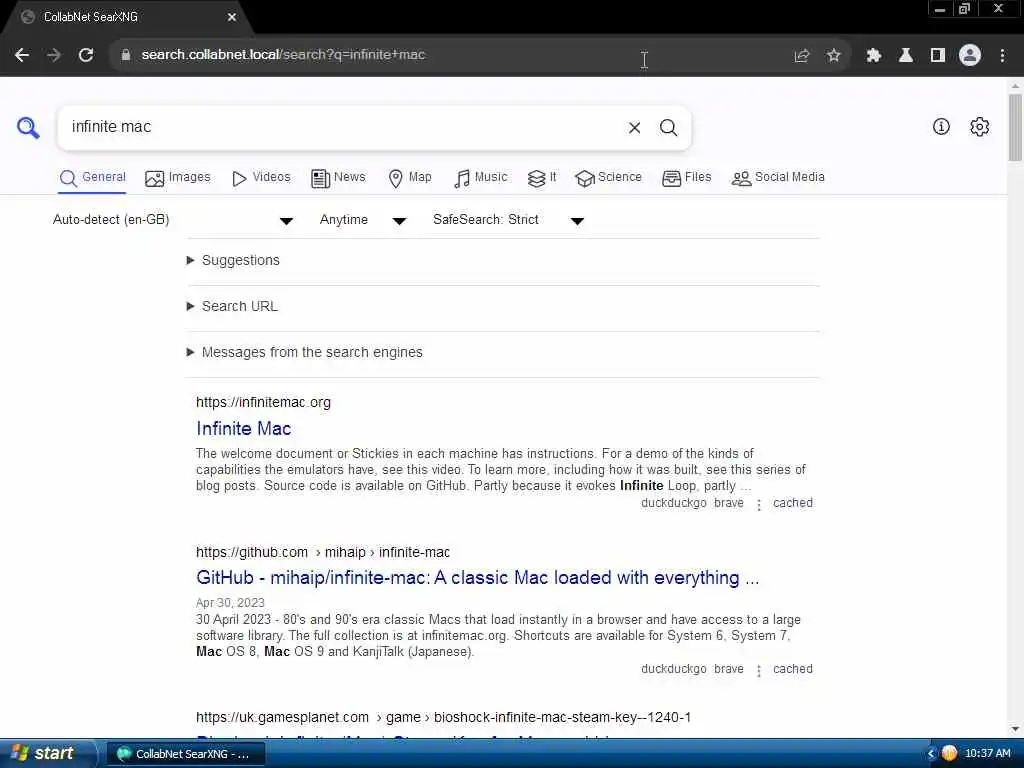Open the profile avatar menu
Screen dimensions: 1024x768
pos(970,56)
